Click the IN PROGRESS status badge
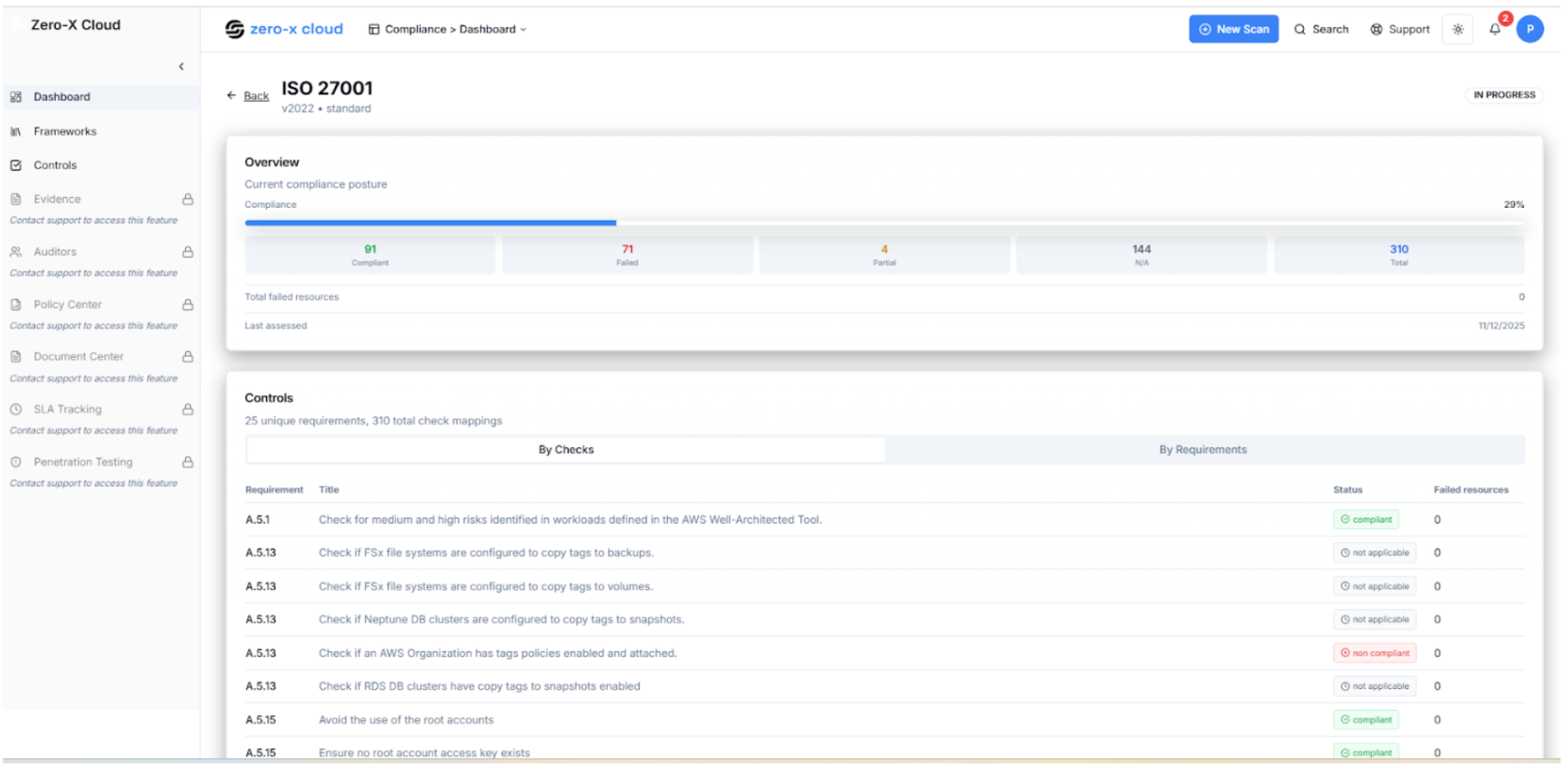This screenshot has height=774, width=1568. [1504, 95]
